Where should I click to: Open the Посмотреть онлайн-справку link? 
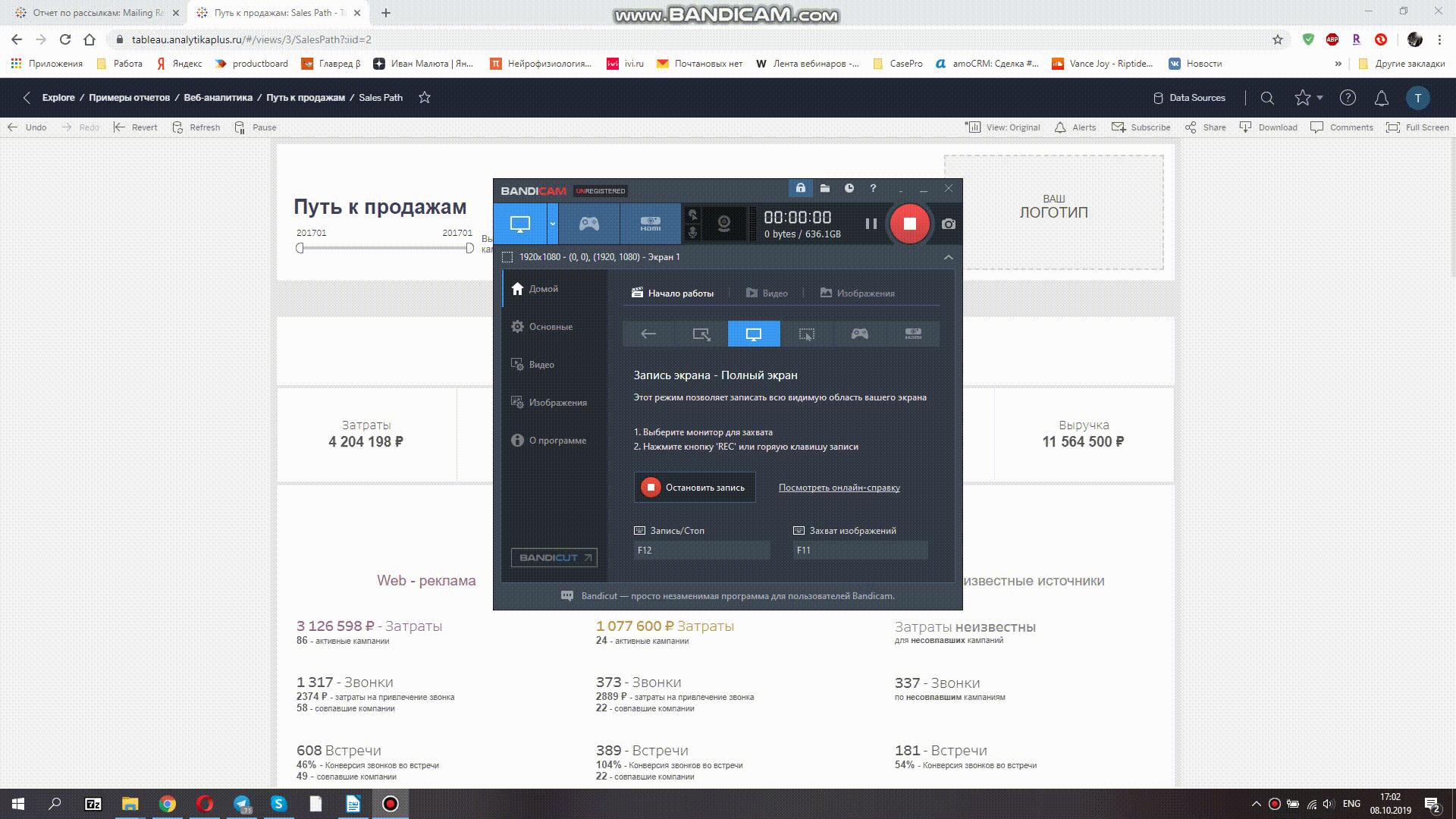tap(839, 487)
